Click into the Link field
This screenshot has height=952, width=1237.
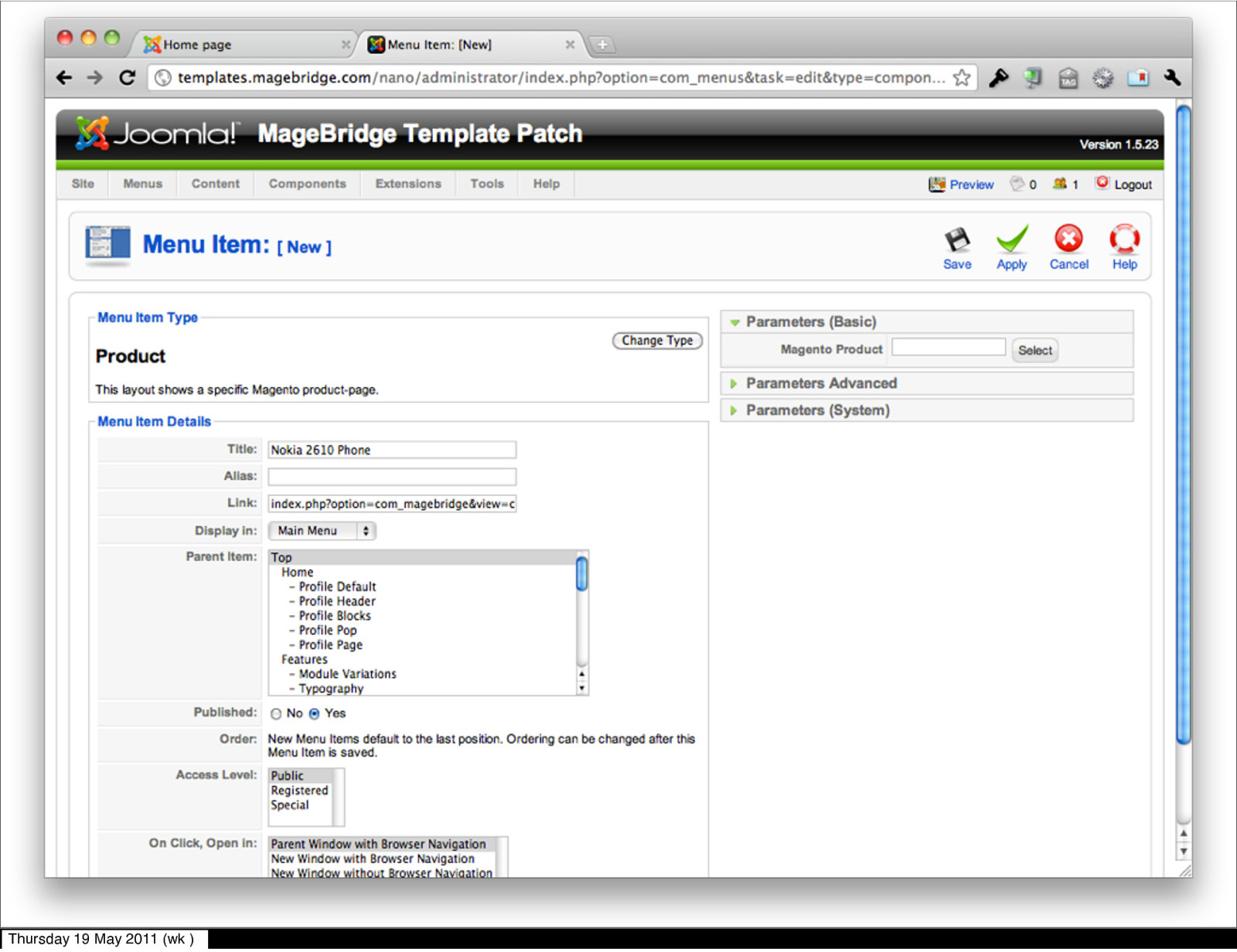[x=392, y=504]
